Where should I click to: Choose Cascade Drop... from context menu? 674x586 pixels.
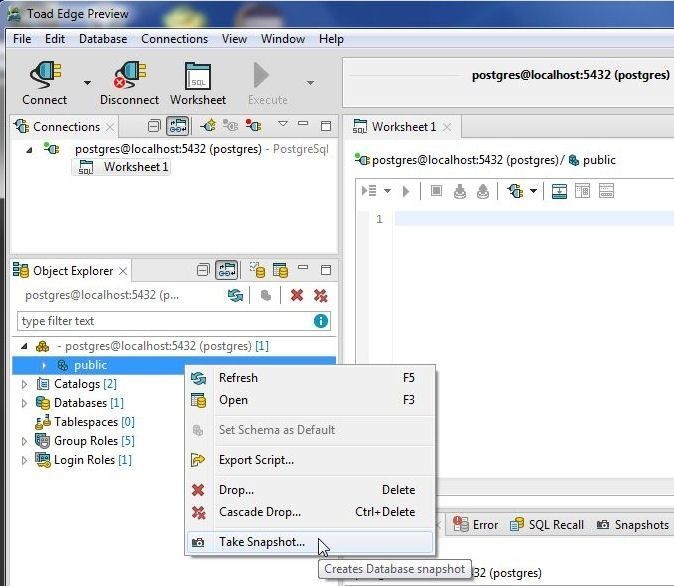click(310, 512)
